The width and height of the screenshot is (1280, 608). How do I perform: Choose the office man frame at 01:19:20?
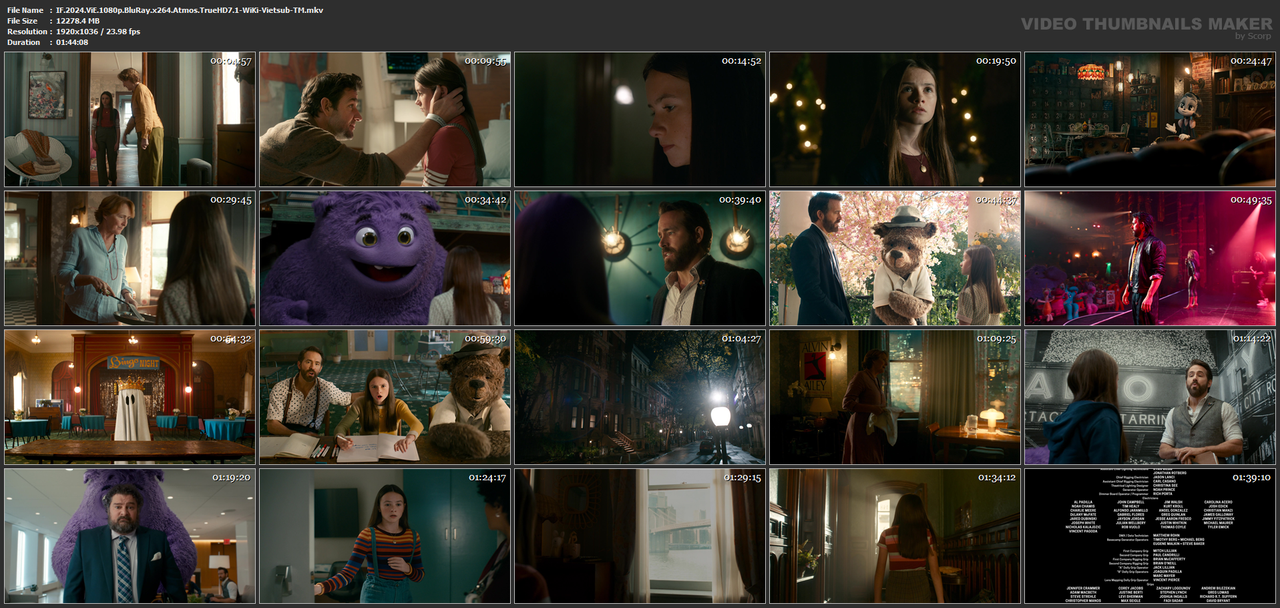click(130, 536)
